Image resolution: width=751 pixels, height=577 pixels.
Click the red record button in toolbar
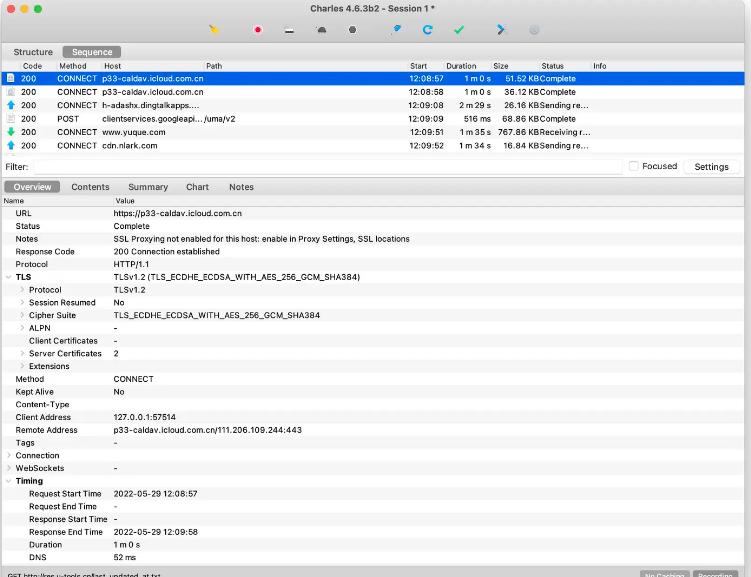tap(257, 30)
